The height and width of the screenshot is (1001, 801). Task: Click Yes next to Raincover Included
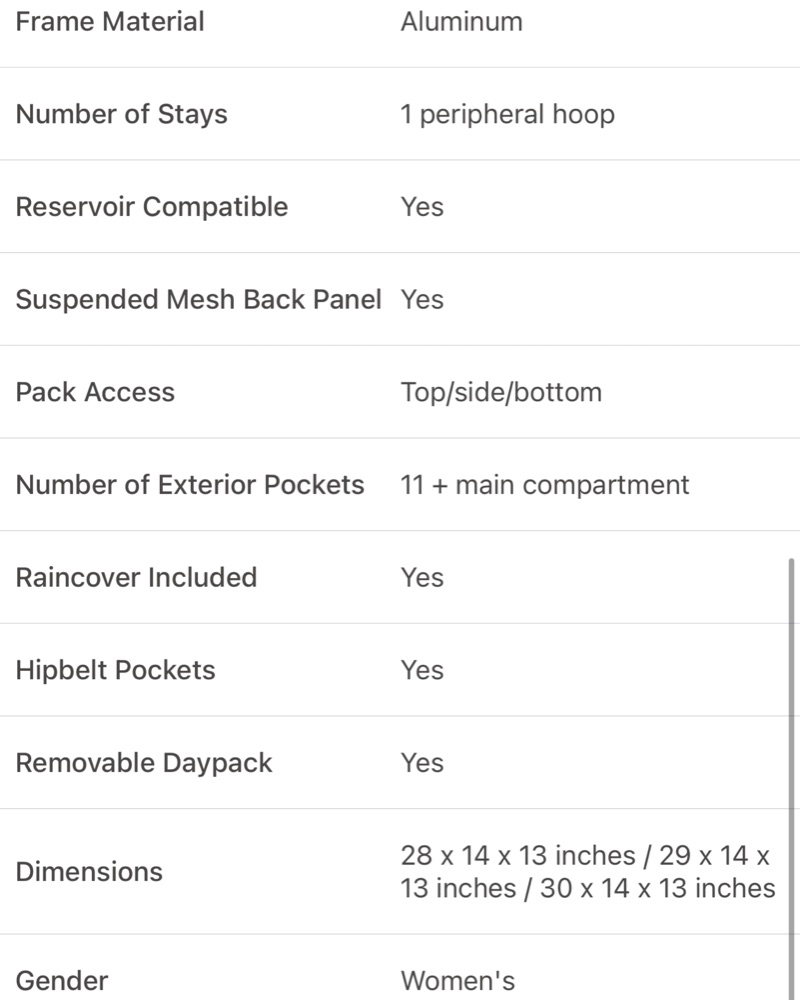pos(422,577)
